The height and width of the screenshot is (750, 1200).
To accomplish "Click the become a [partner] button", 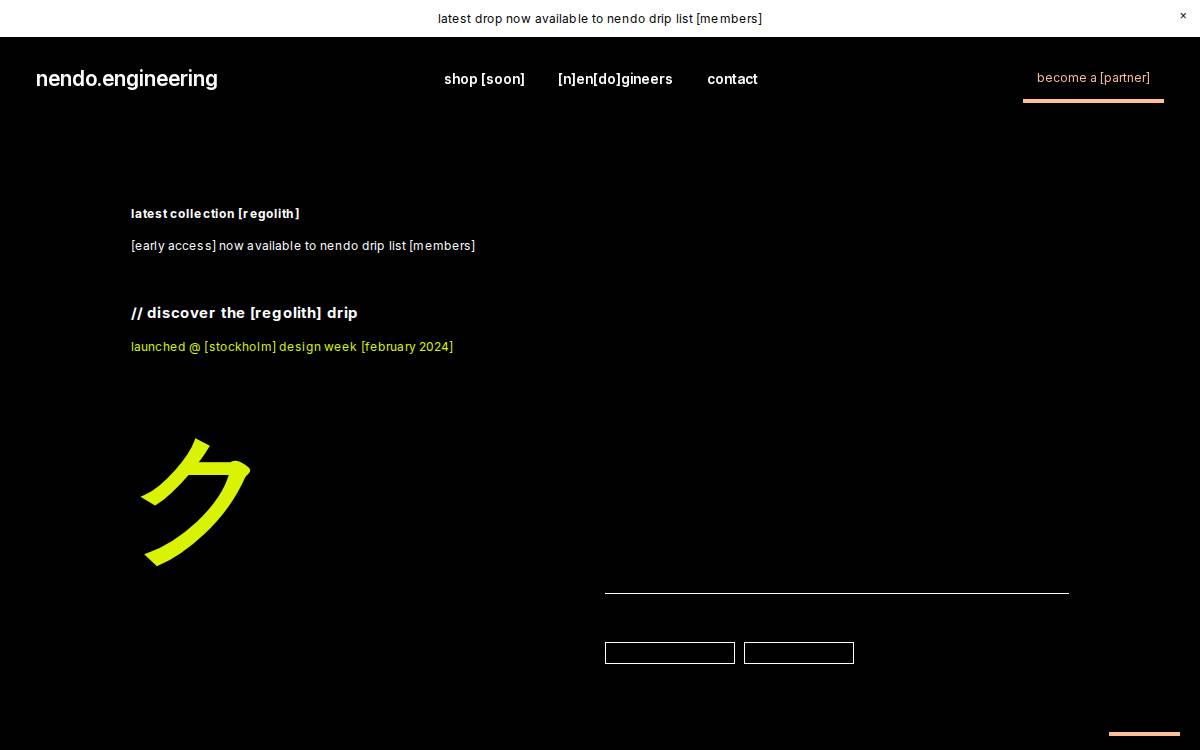I will click(1093, 79).
